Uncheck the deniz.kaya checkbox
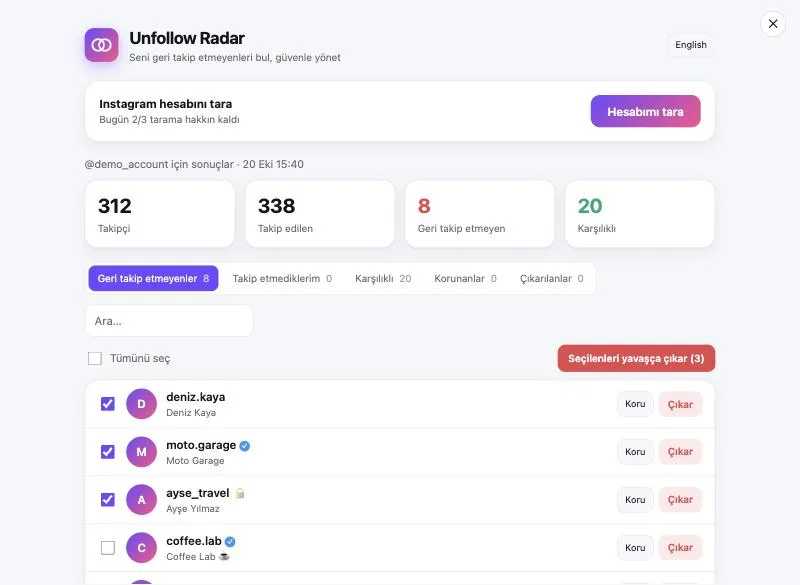This screenshot has width=800, height=585. point(108,404)
